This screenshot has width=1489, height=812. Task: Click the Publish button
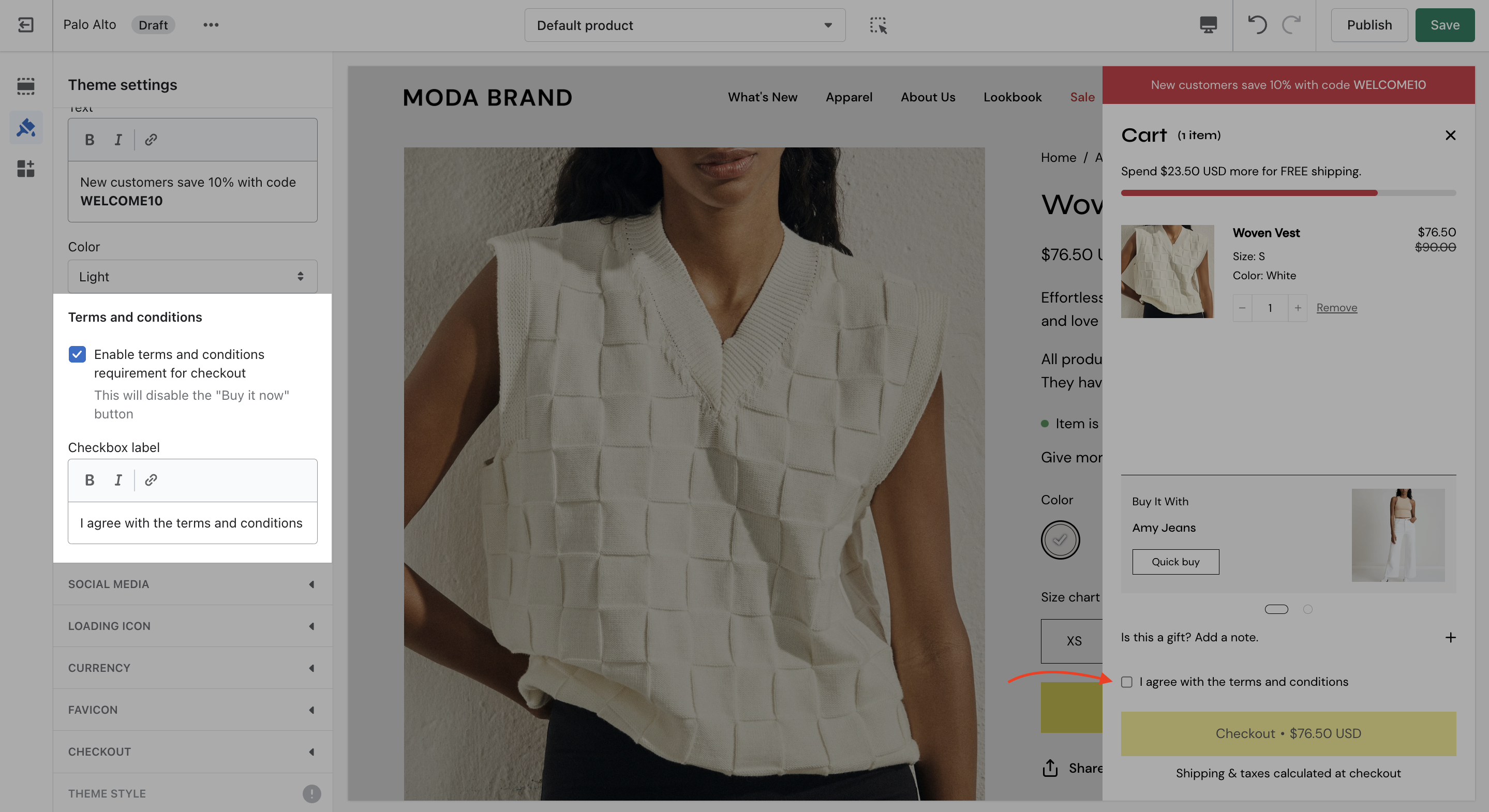[x=1369, y=25]
